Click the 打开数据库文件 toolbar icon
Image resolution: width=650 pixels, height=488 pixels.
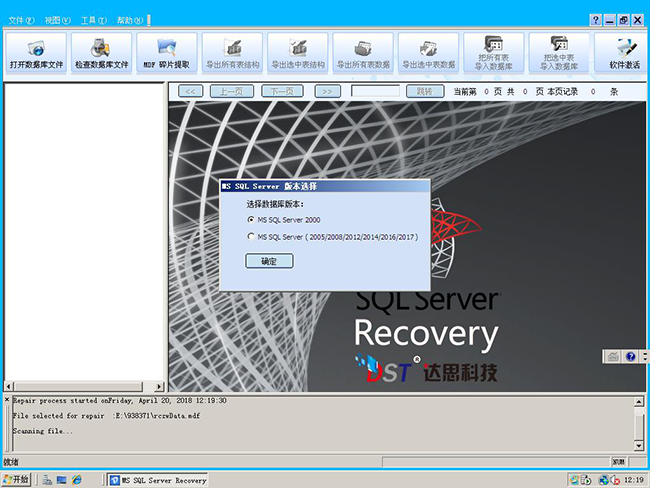tap(36, 53)
